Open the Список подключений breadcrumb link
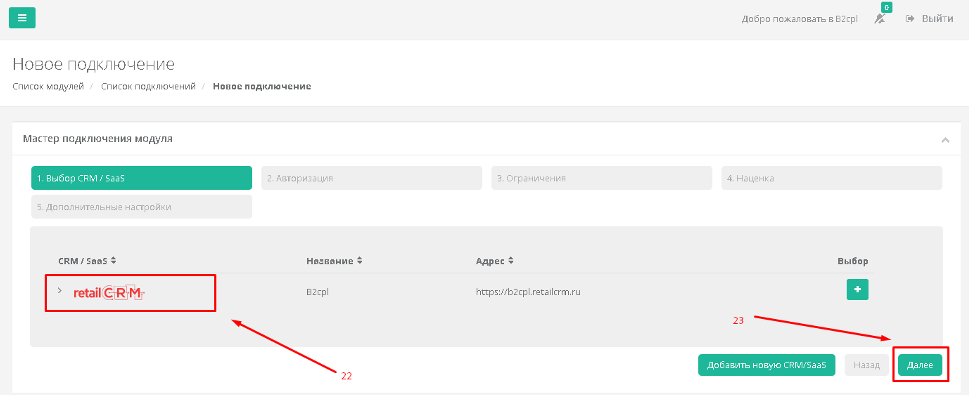Viewport: 969px width, 395px height. 148,86
